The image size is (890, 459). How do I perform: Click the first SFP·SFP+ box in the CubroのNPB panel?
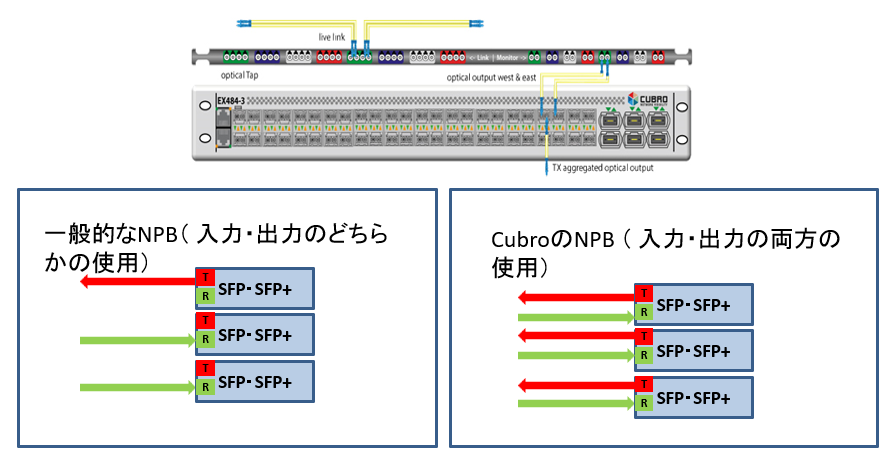point(694,305)
